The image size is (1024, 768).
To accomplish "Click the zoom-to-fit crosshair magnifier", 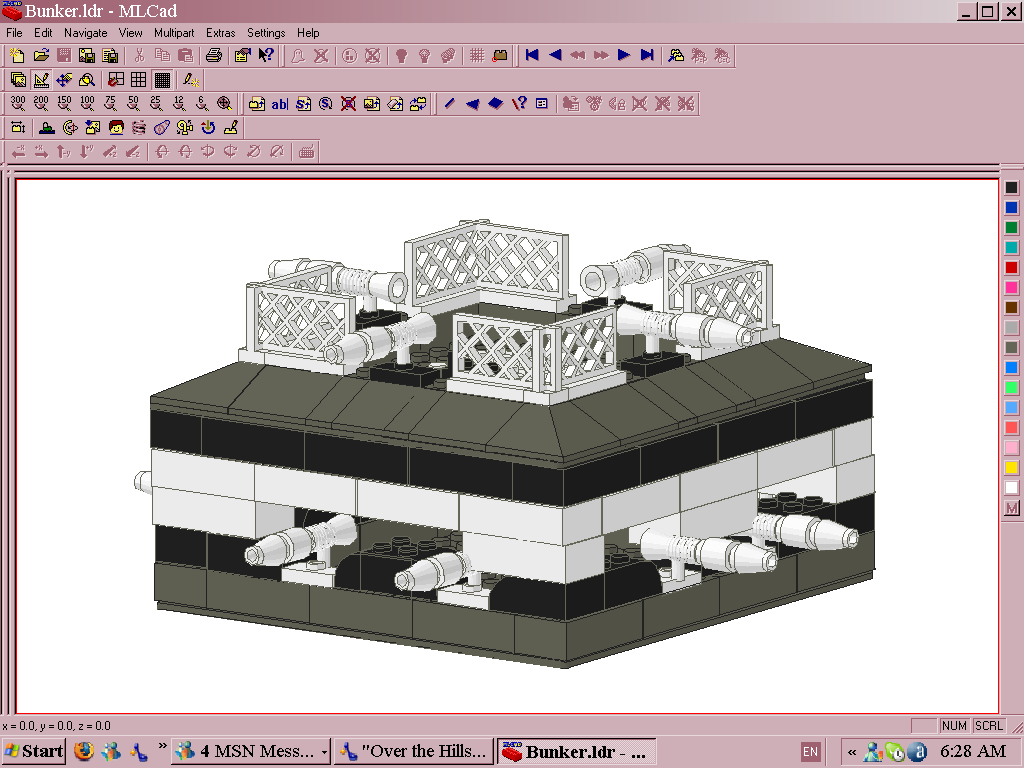I will (224, 103).
